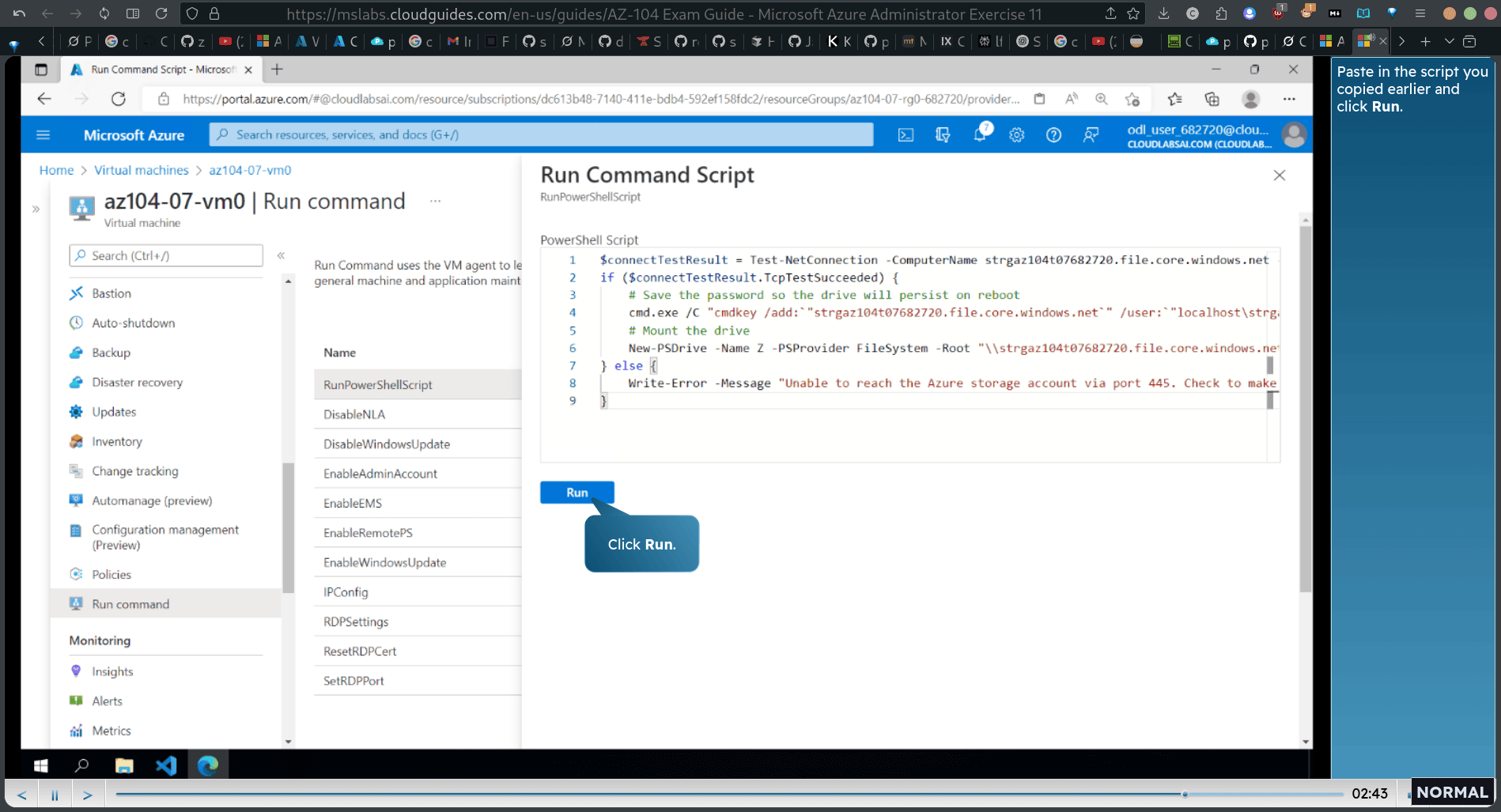The image size is (1501, 812).
Task: Close the Run Command Script browser tab
Action: click(248, 70)
